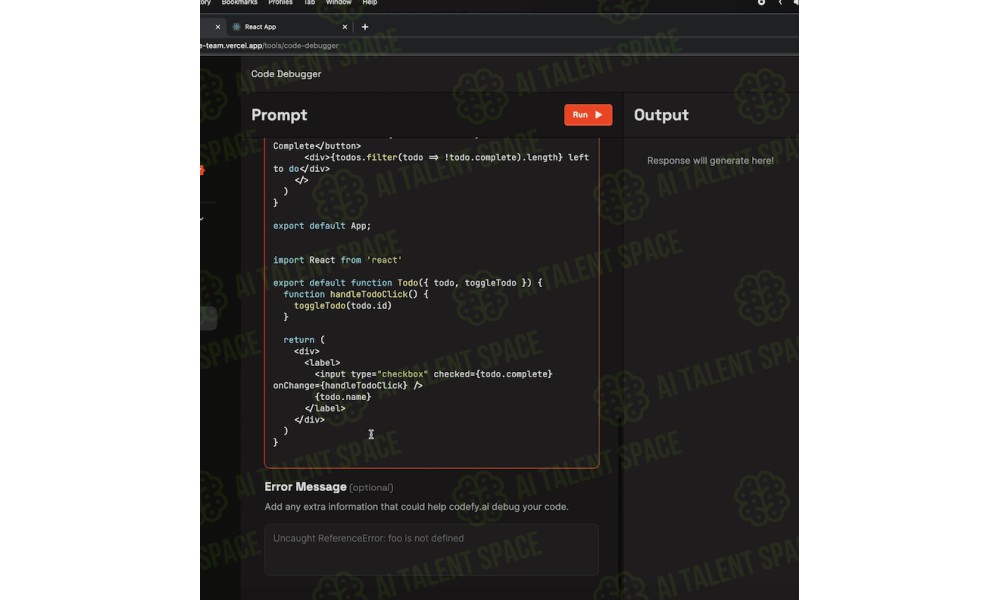Click the Error Message input field
This screenshot has height=600, width=1000.
tap(432, 549)
